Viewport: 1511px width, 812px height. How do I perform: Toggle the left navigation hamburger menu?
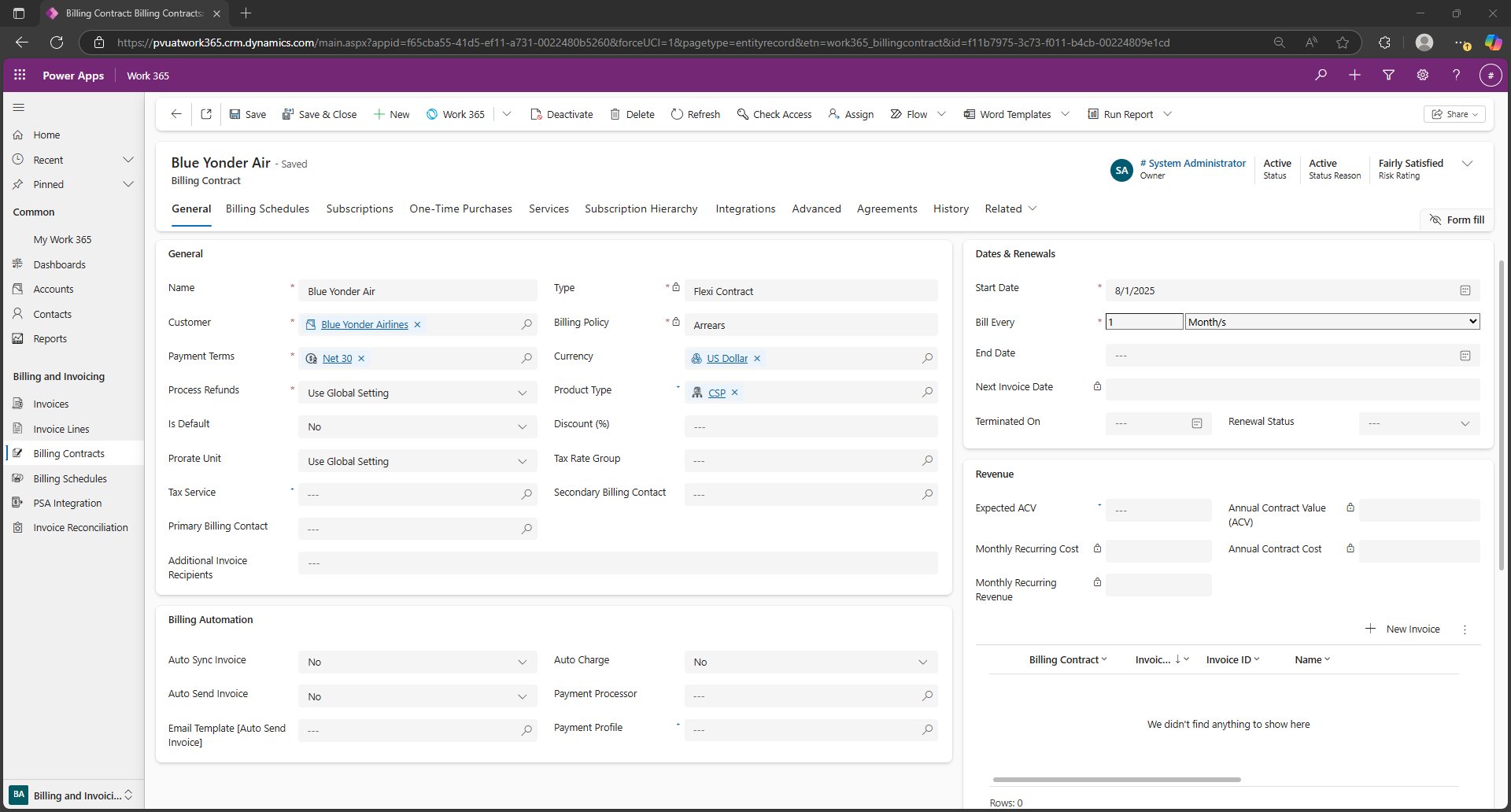click(x=19, y=108)
